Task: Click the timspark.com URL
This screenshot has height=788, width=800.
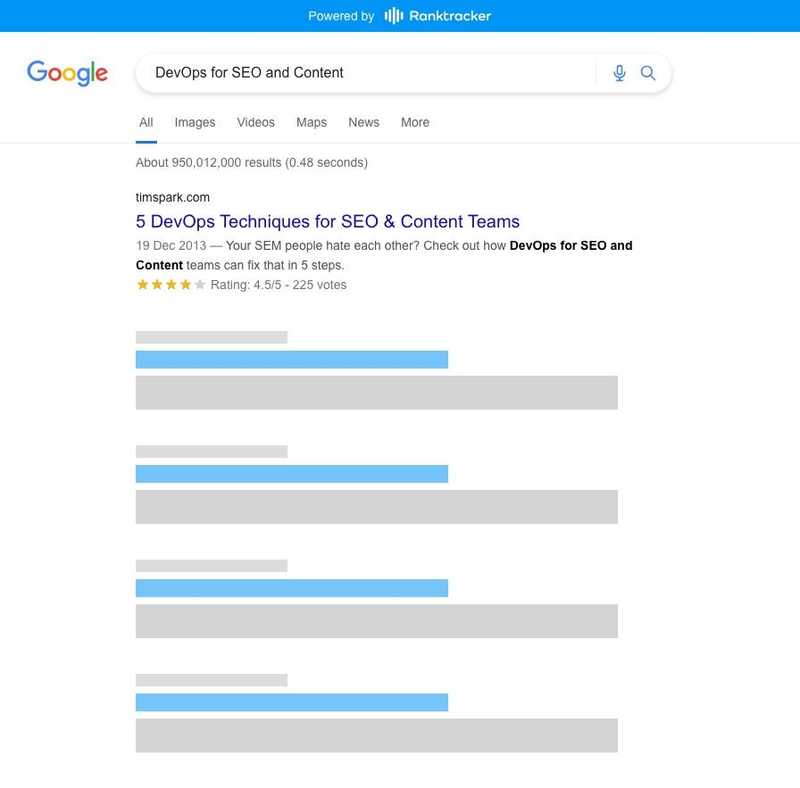Action: pyautogui.click(x=173, y=197)
